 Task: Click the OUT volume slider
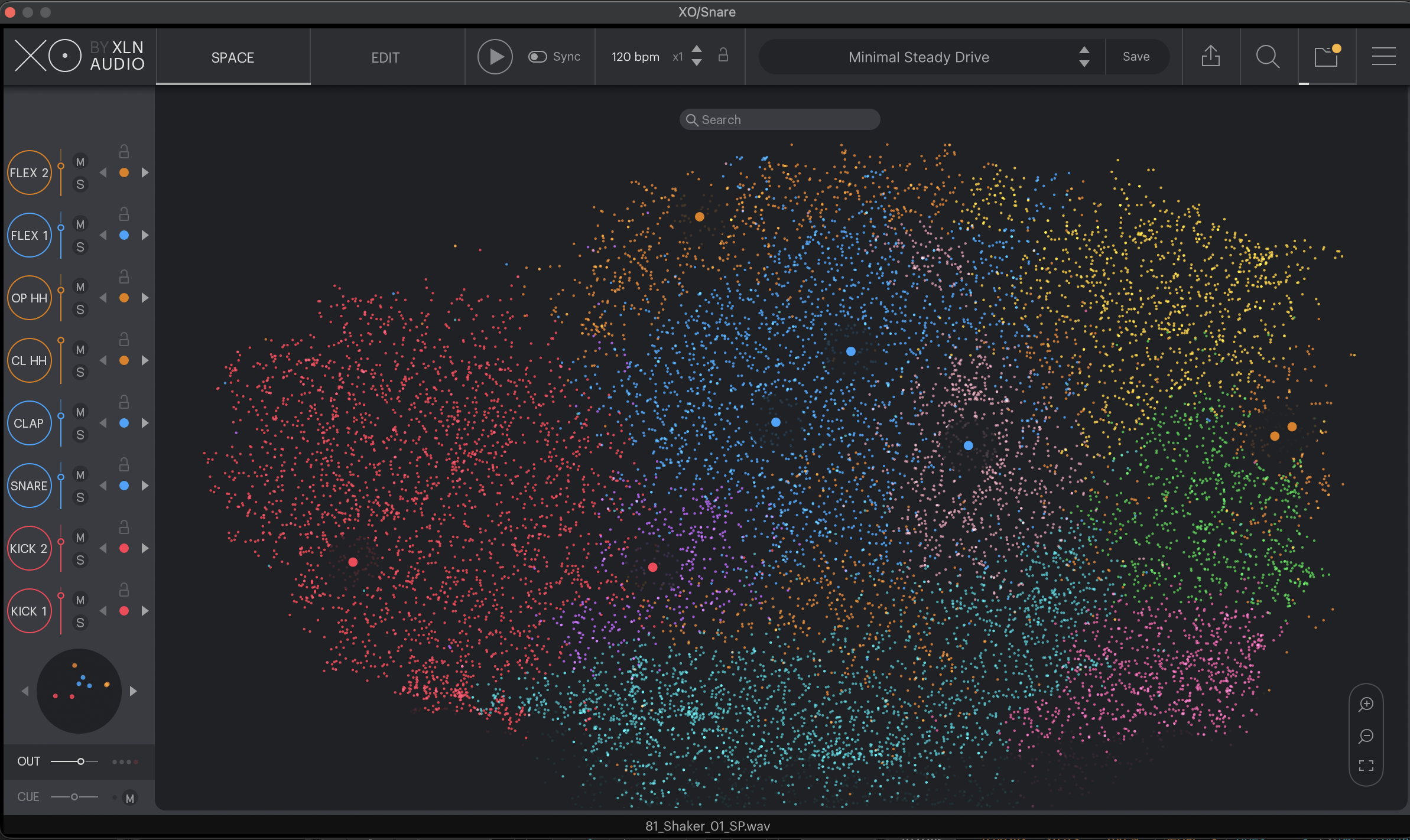(x=80, y=761)
